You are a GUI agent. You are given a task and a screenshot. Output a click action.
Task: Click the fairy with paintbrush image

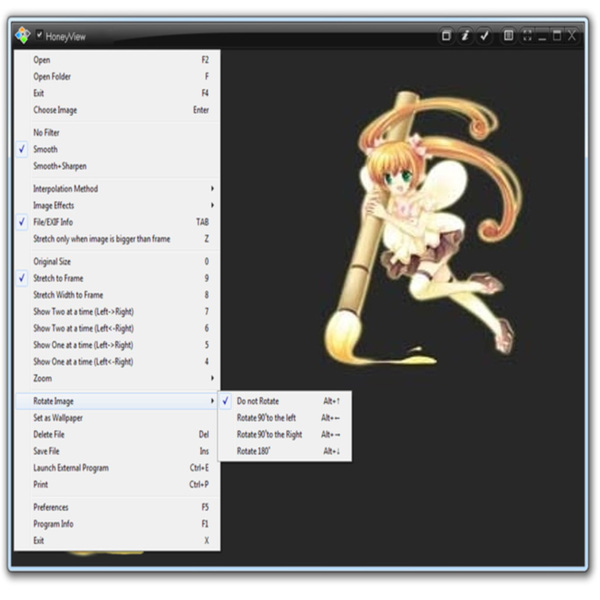pos(423,228)
